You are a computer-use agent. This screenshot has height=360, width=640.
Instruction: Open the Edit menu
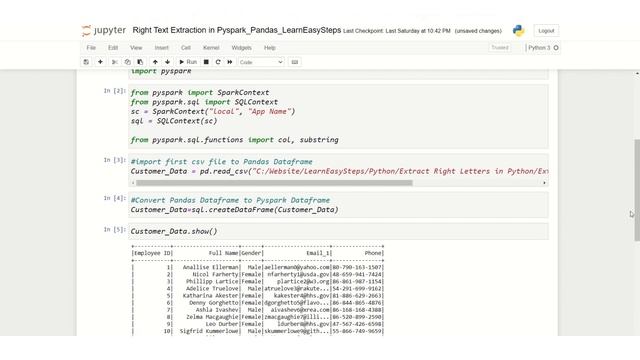(x=113, y=48)
